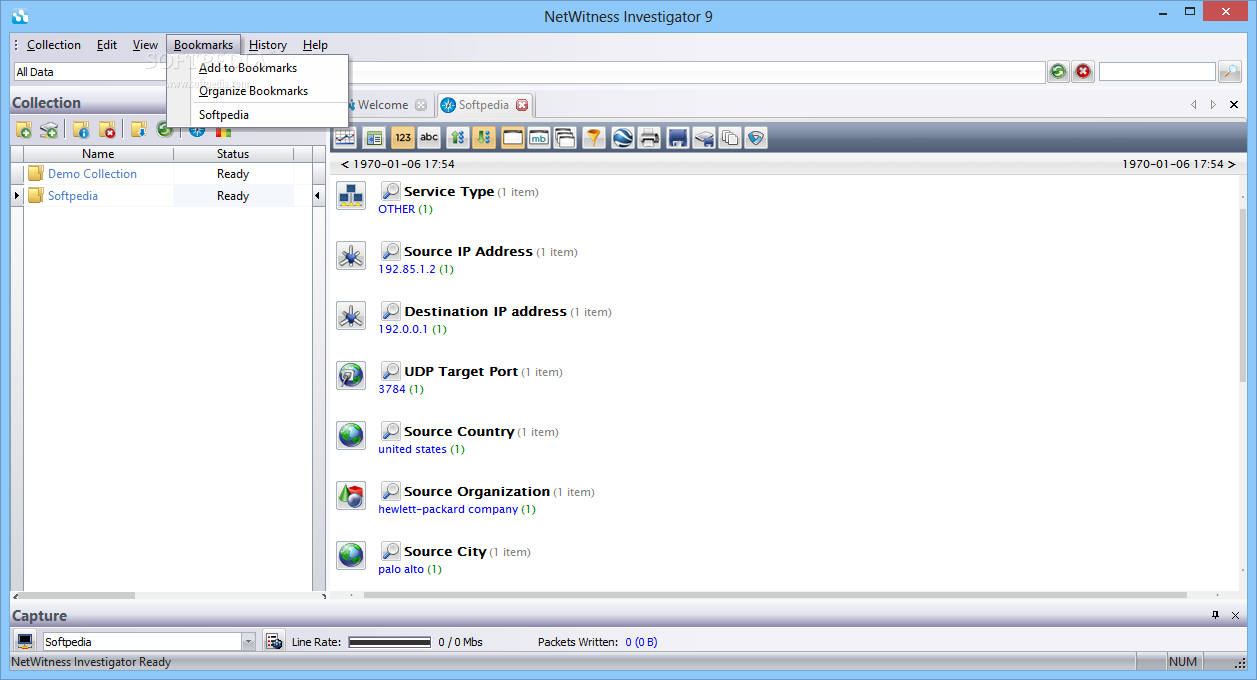Click the Import Packets folder icon

139,129
